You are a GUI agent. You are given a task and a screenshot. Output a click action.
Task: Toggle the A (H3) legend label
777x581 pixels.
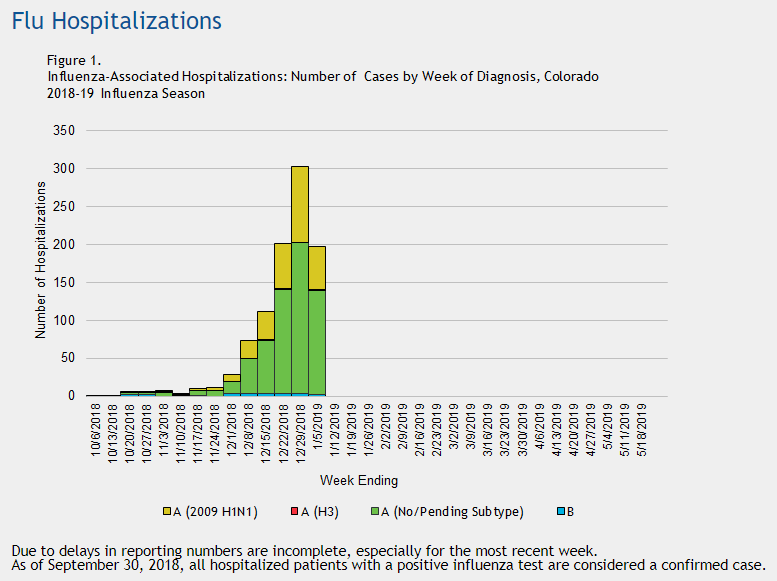(x=313, y=512)
